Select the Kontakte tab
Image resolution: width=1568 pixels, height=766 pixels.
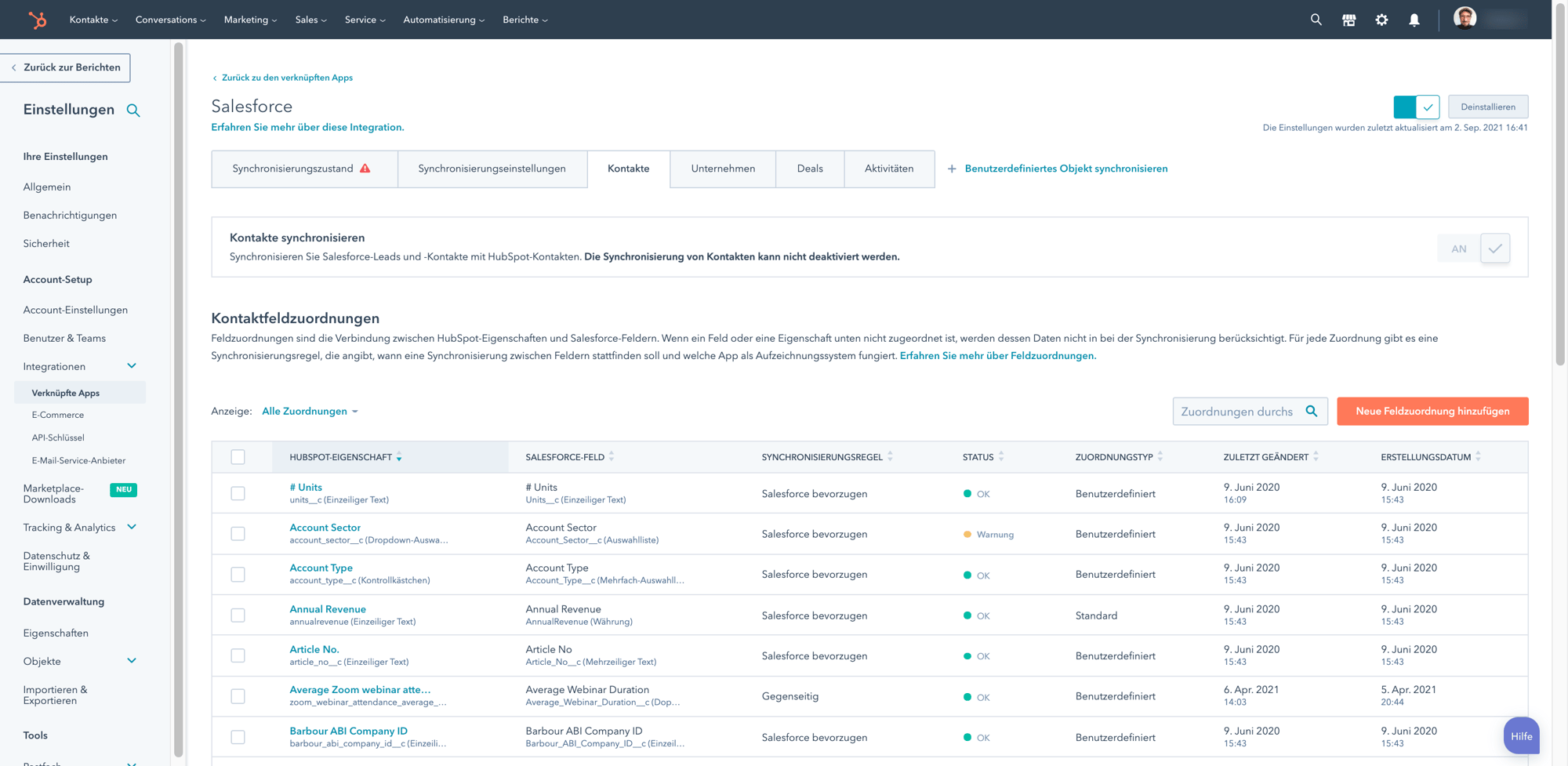(x=629, y=169)
